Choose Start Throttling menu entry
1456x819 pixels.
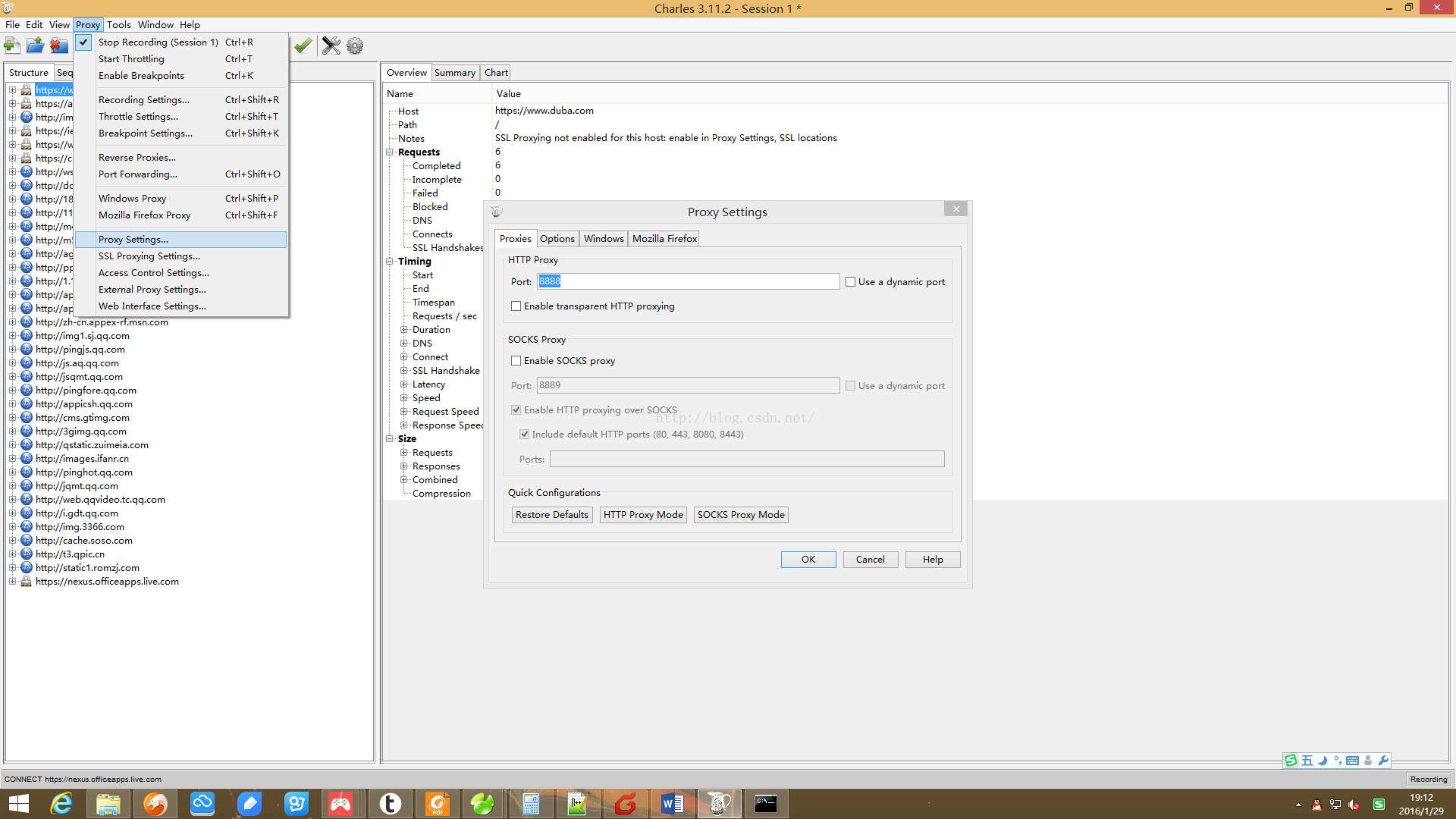point(181,59)
